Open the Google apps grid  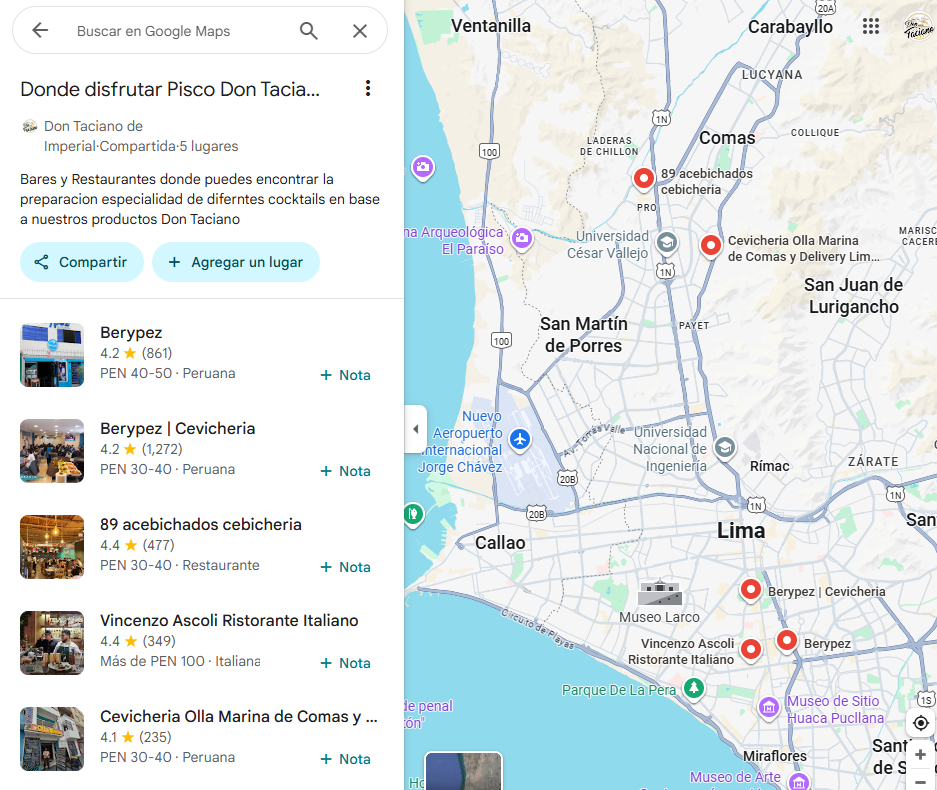click(x=871, y=26)
